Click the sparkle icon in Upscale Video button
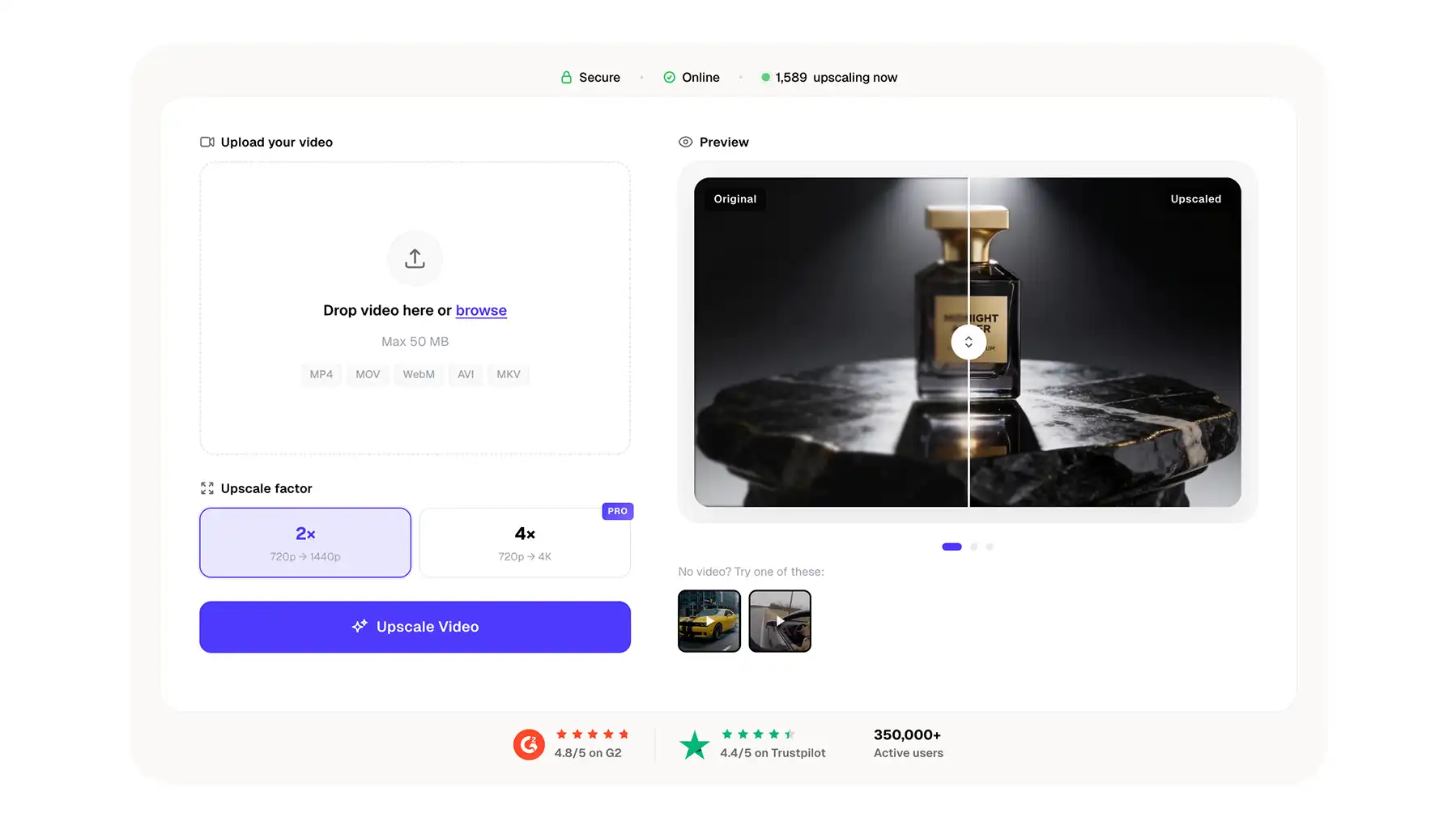Viewport: 1456px width, 830px height. tap(360, 626)
